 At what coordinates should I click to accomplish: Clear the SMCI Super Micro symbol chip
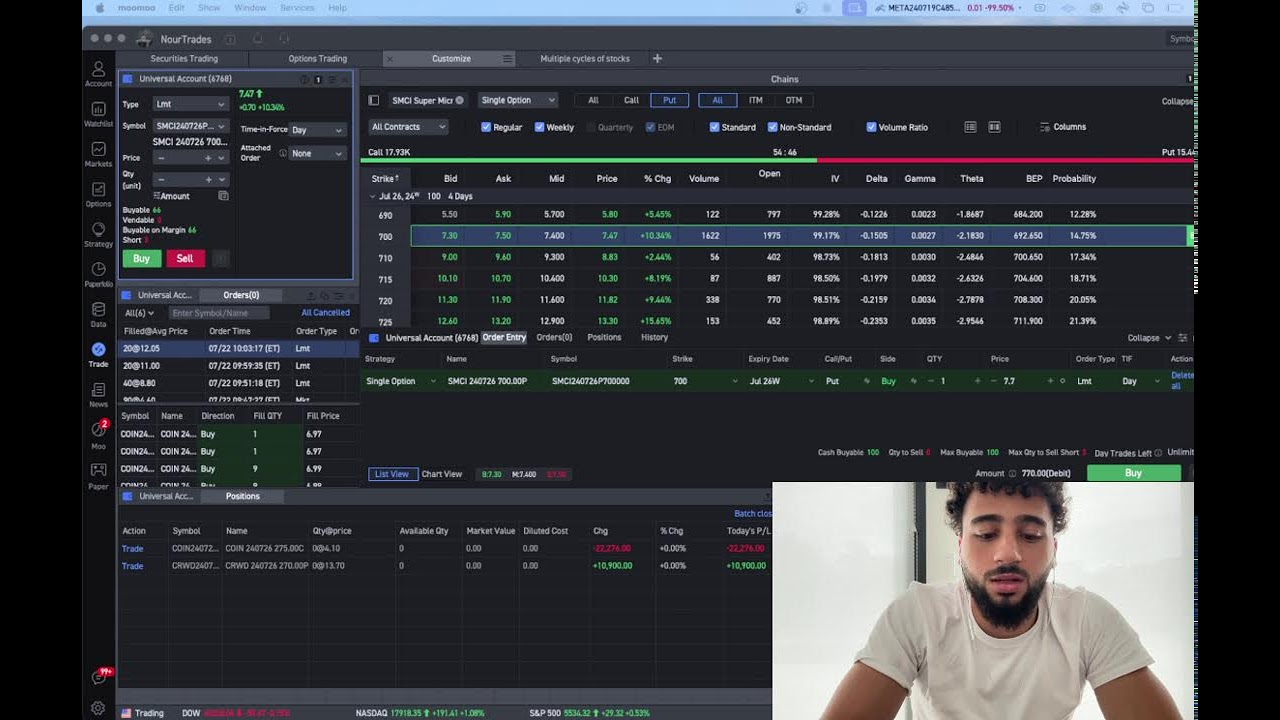pos(460,100)
